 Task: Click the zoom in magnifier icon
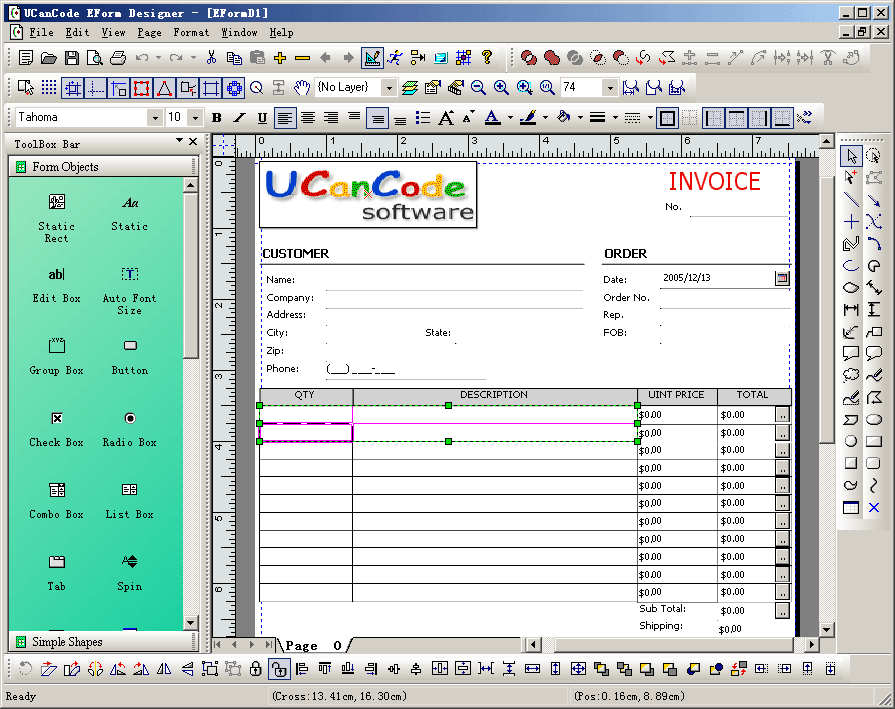click(501, 87)
